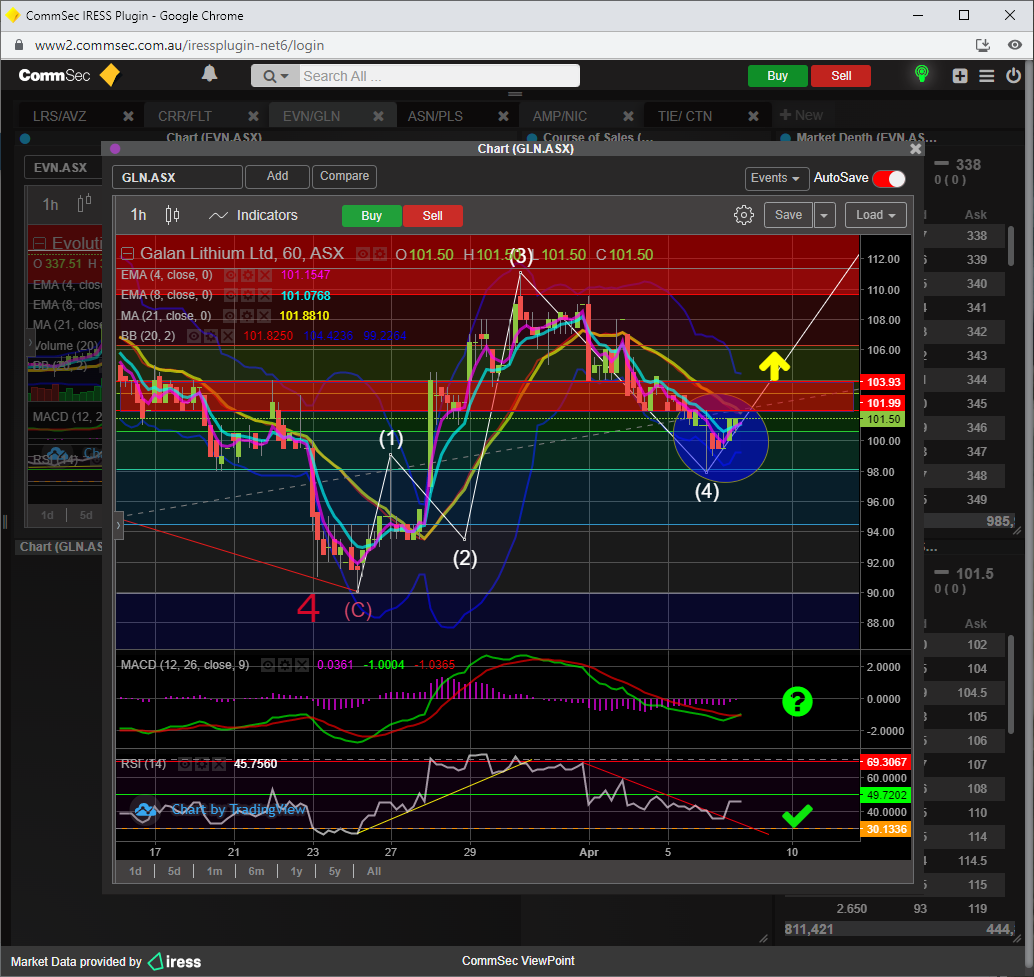
Task: Toggle the AutoSave switch
Action: (x=888, y=178)
